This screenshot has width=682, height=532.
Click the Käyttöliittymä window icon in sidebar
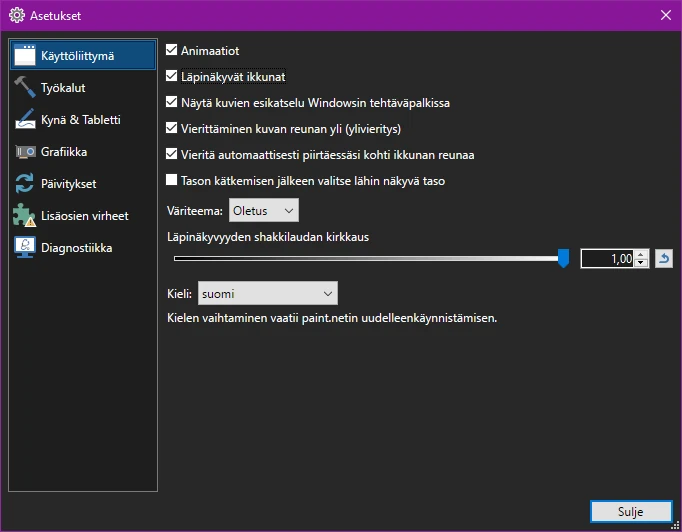click(26, 55)
